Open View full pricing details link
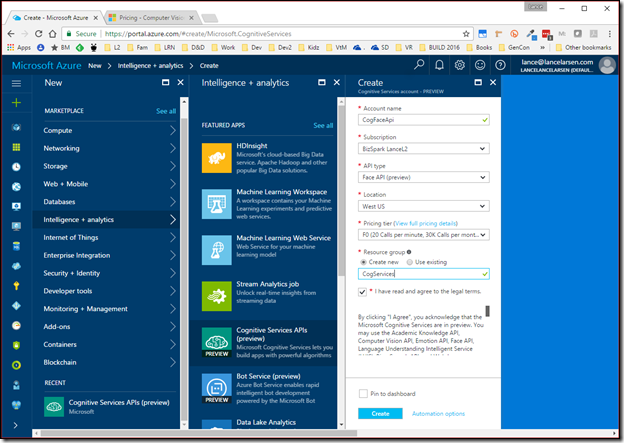624x443 pixels. coord(426,223)
